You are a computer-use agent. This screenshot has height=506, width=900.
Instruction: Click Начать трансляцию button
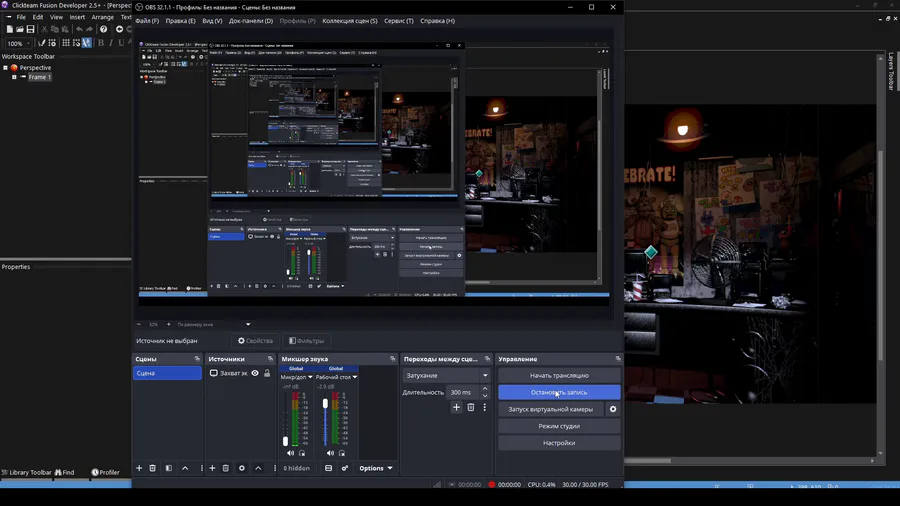559,375
